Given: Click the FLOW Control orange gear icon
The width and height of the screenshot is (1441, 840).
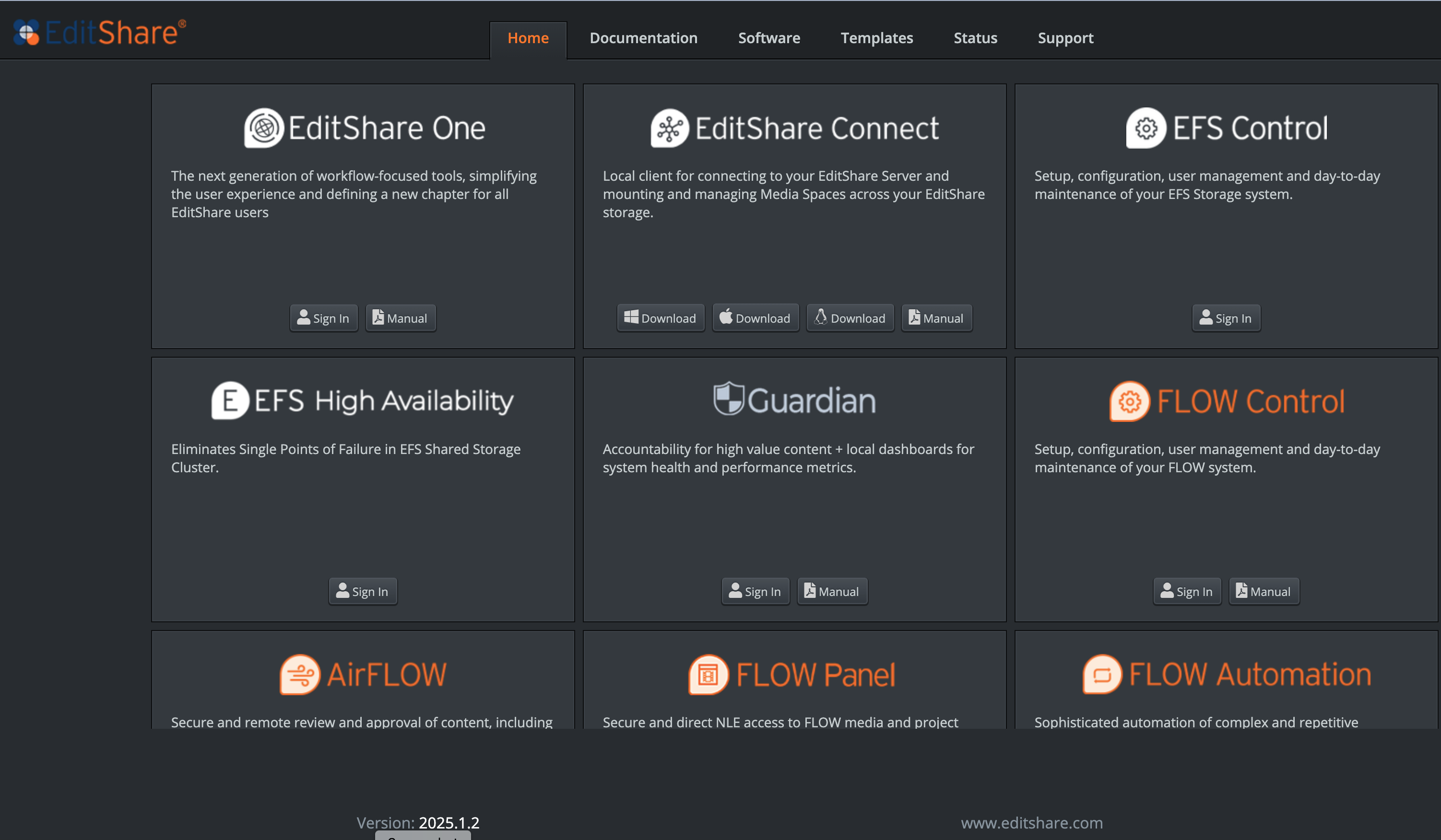Looking at the screenshot, I should click(x=1129, y=401).
